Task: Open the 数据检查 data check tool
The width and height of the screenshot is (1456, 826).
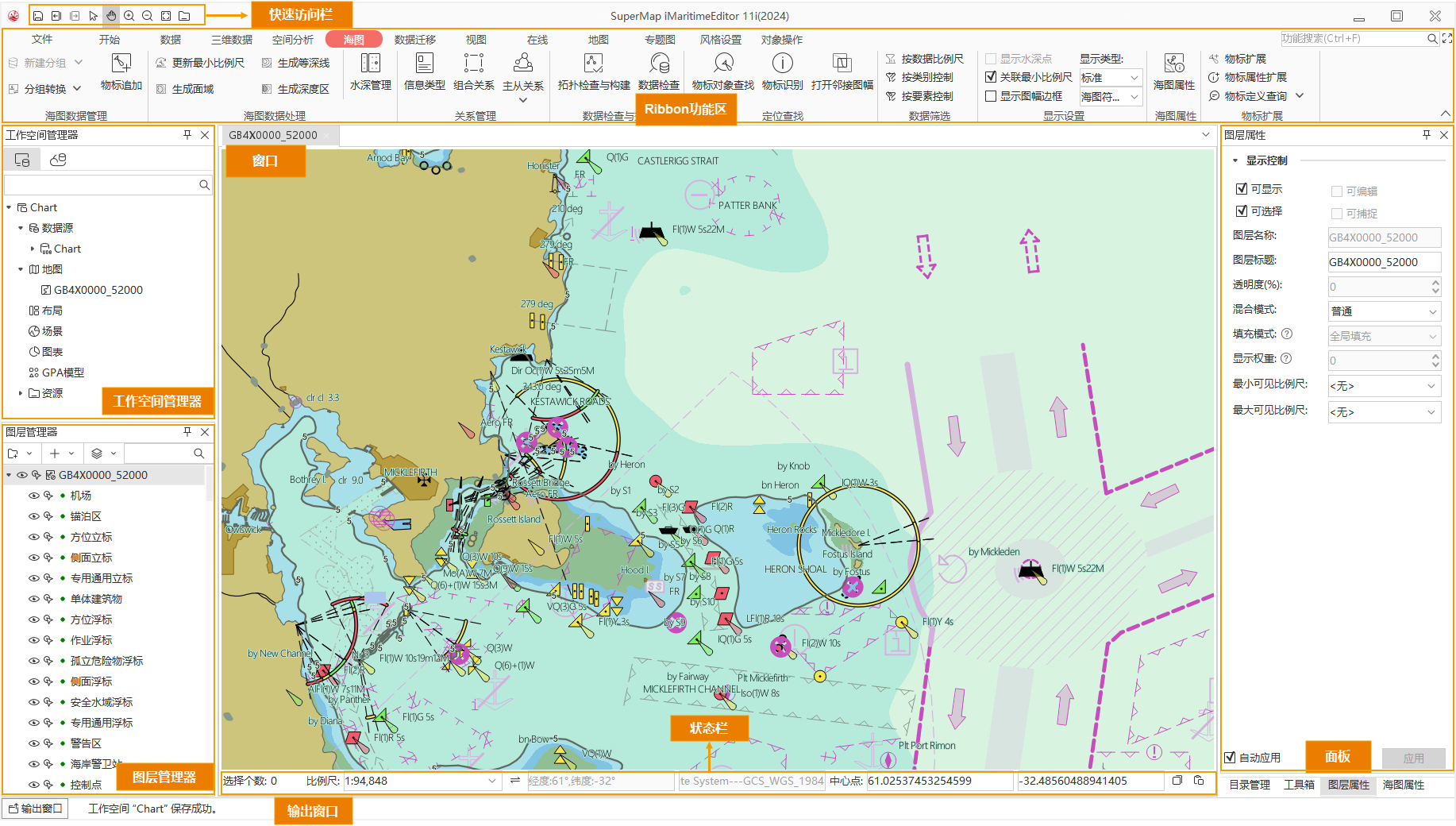Action: [658, 71]
